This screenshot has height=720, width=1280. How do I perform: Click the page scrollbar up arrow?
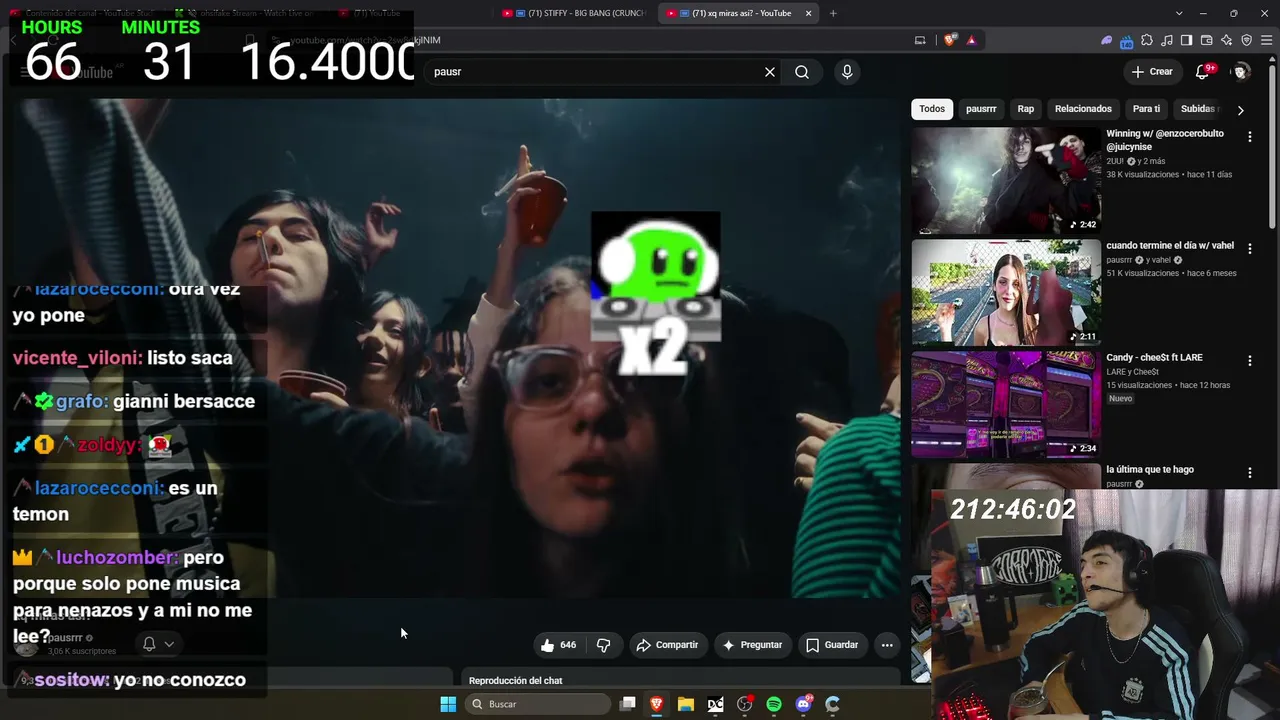tap(1274, 58)
